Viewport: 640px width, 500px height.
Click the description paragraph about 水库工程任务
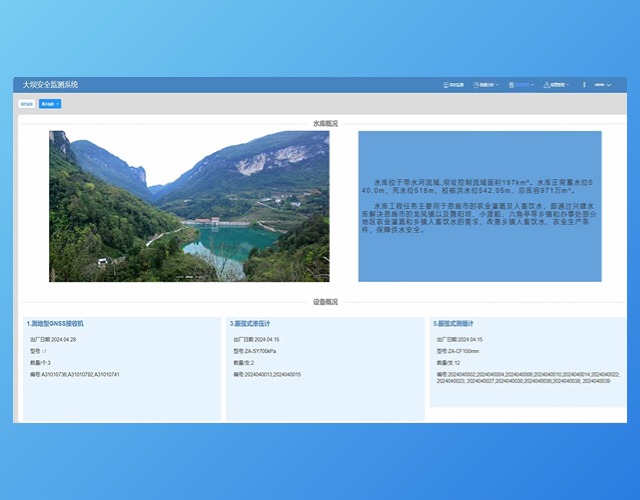tap(479, 218)
